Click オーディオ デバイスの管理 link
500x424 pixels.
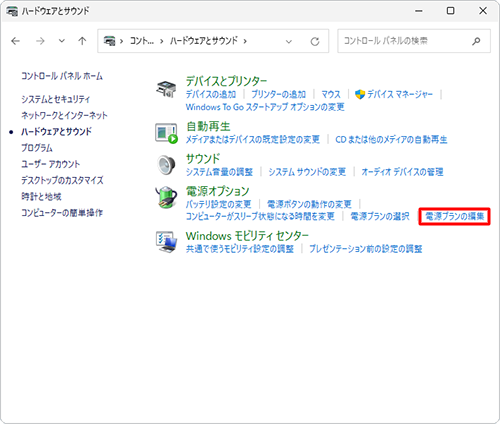(402, 172)
